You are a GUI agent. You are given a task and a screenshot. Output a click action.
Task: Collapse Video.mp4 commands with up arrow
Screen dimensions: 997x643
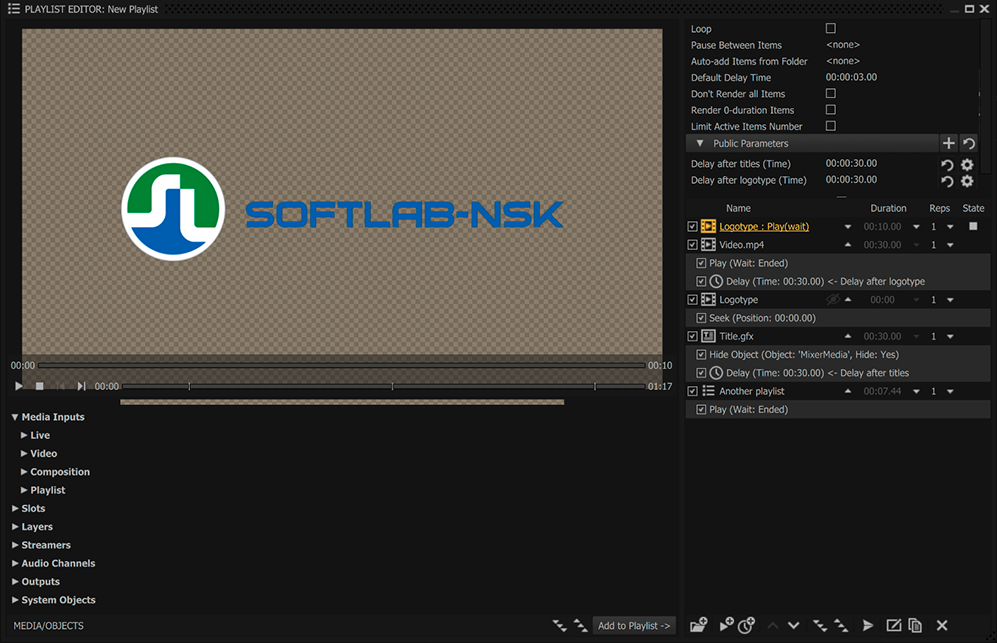tap(848, 244)
